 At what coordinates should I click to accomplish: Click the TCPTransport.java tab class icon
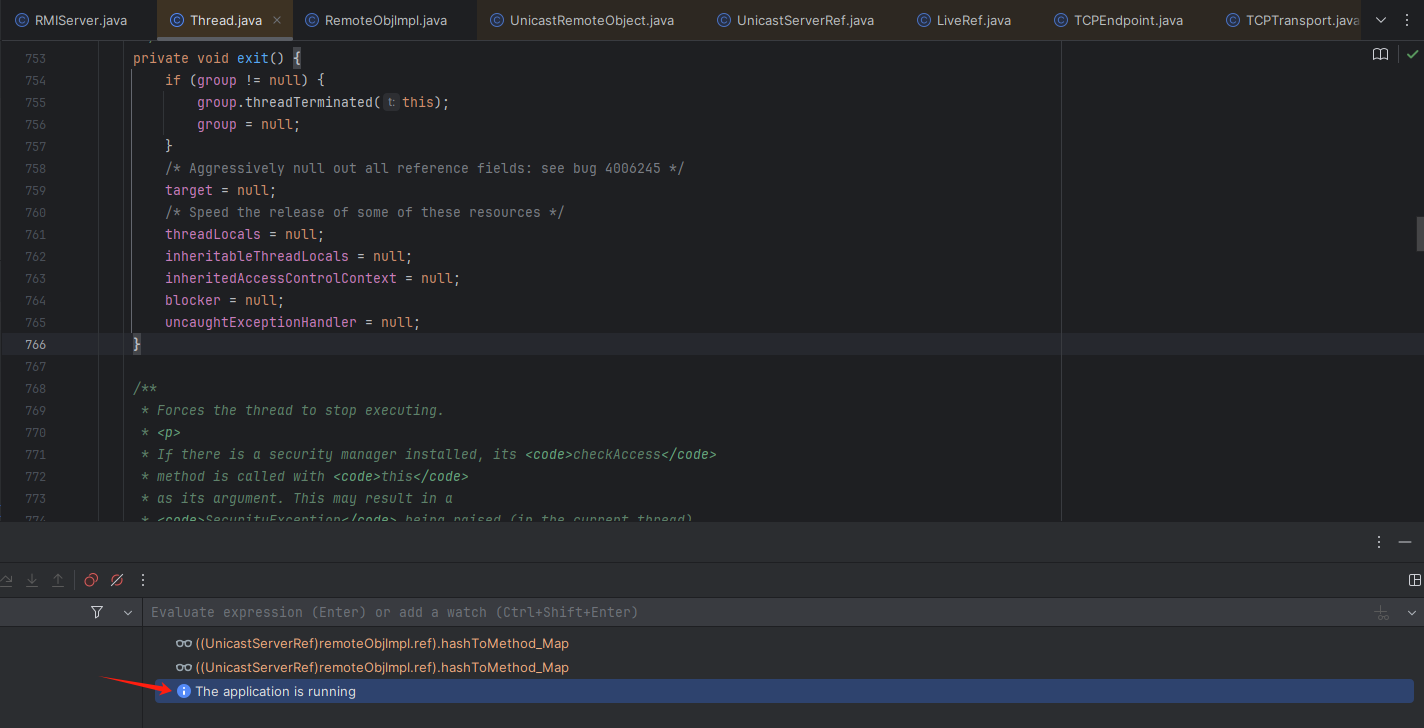pos(1233,20)
